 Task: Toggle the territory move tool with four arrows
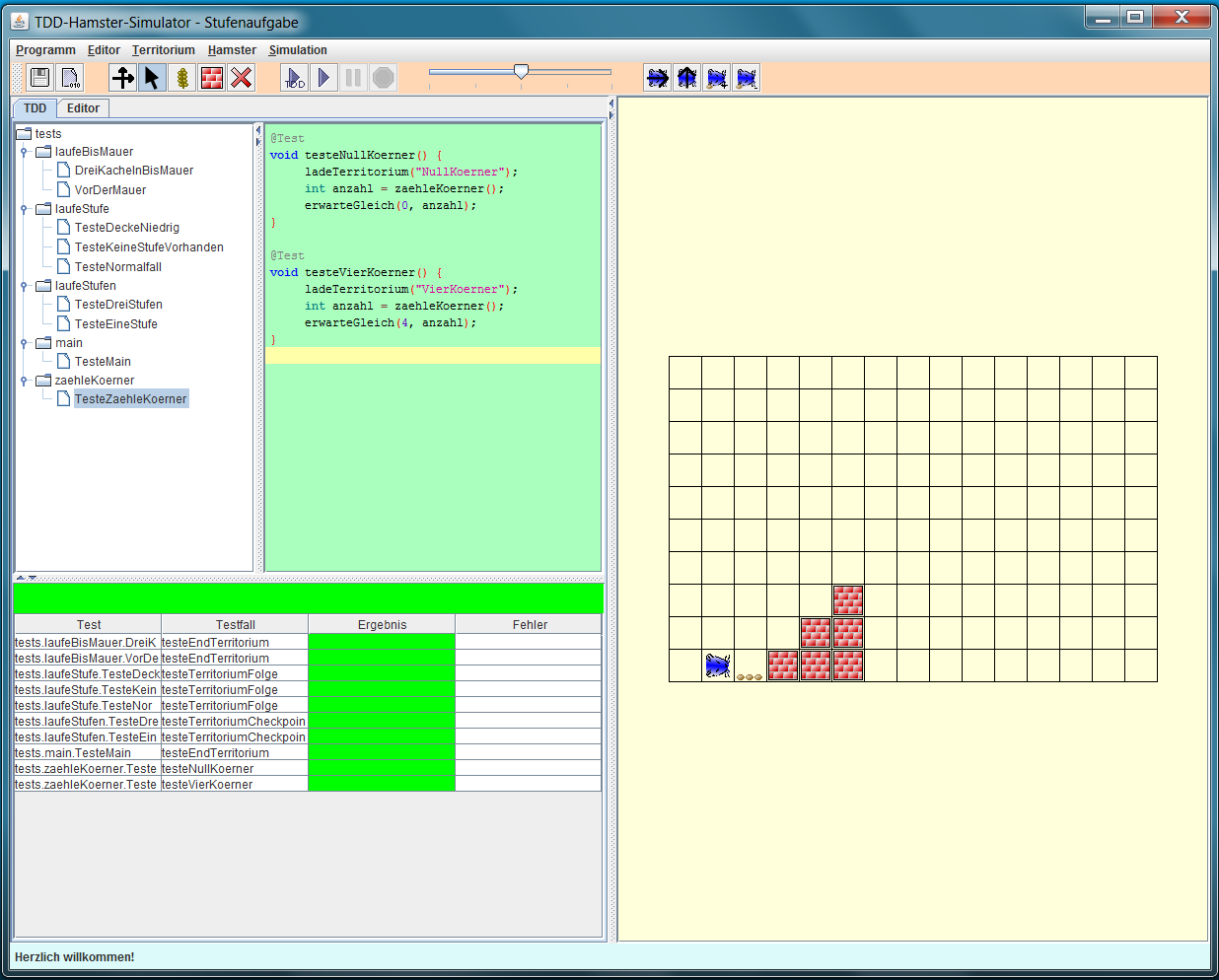(122, 78)
